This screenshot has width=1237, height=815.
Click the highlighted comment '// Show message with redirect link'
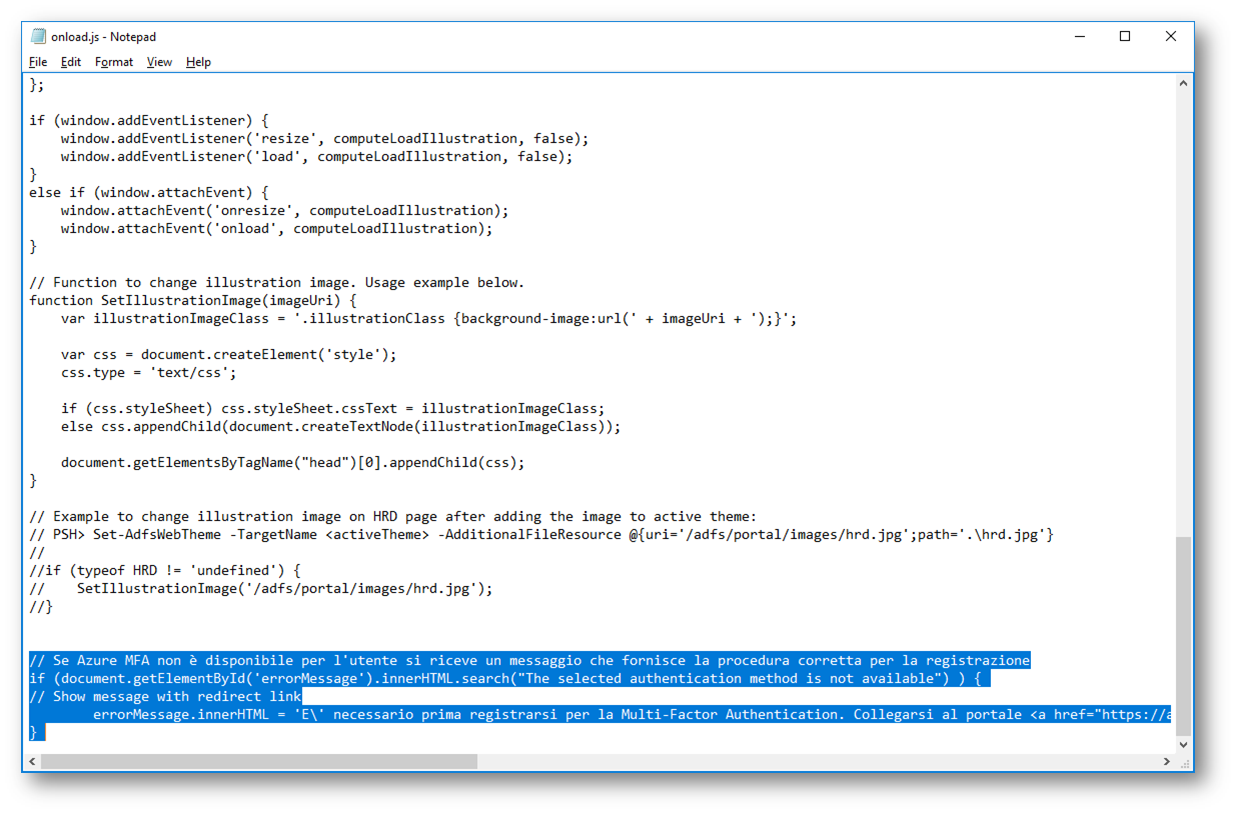pos(165,696)
